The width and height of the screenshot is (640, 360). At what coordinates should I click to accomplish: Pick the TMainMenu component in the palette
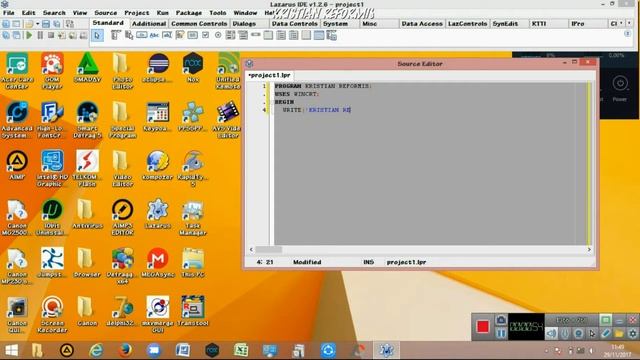click(116, 36)
